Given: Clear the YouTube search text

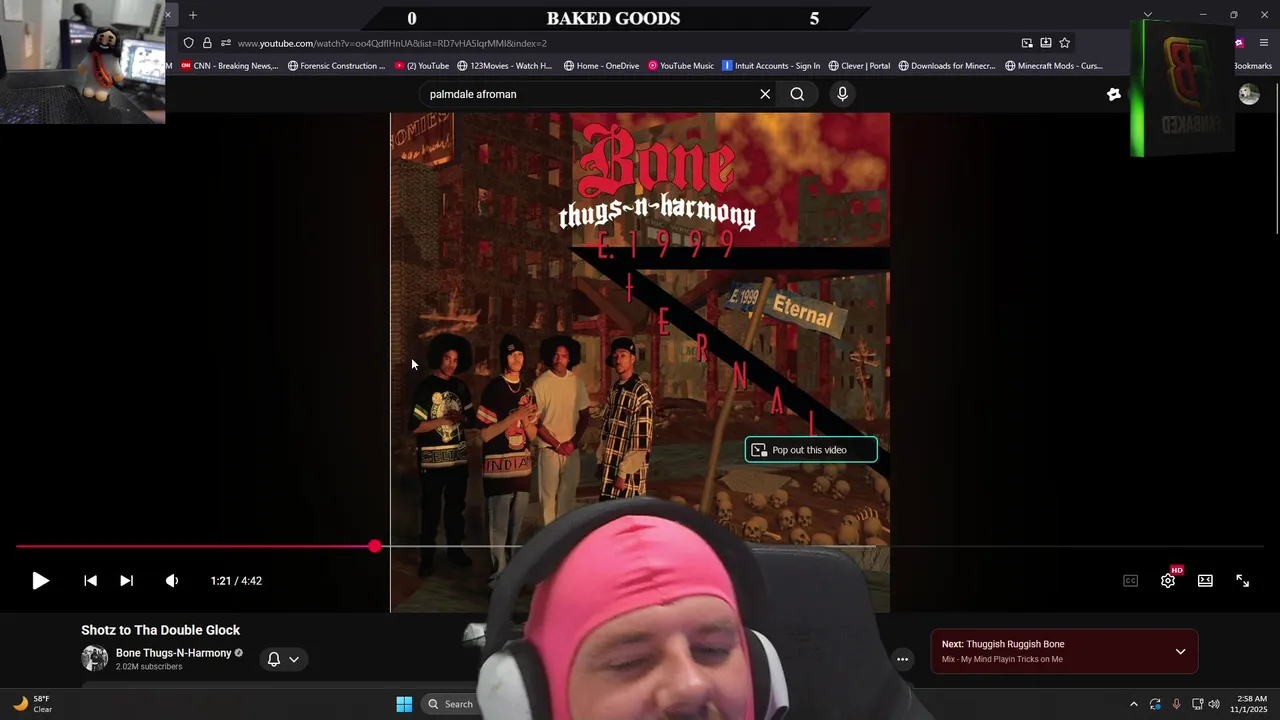Looking at the screenshot, I should click(765, 94).
